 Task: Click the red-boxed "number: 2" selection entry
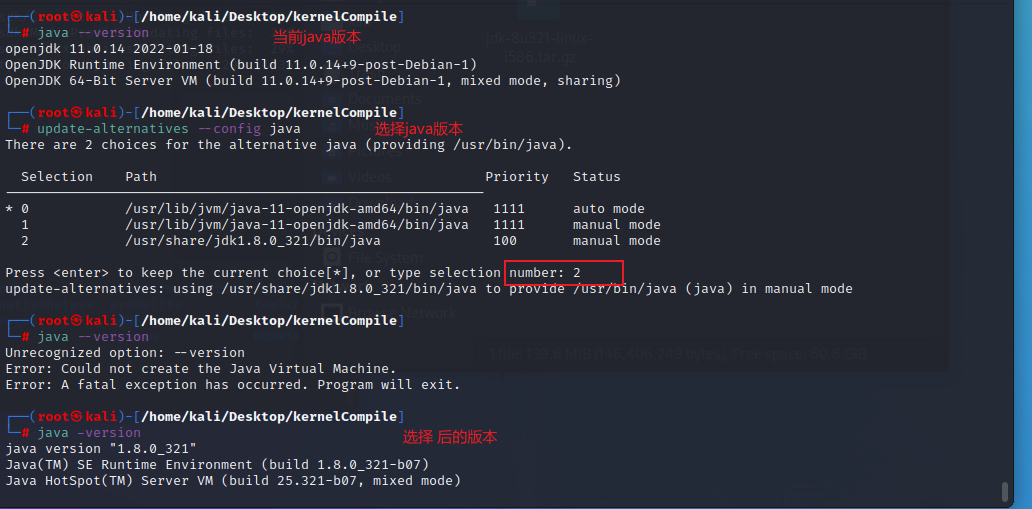click(565, 273)
